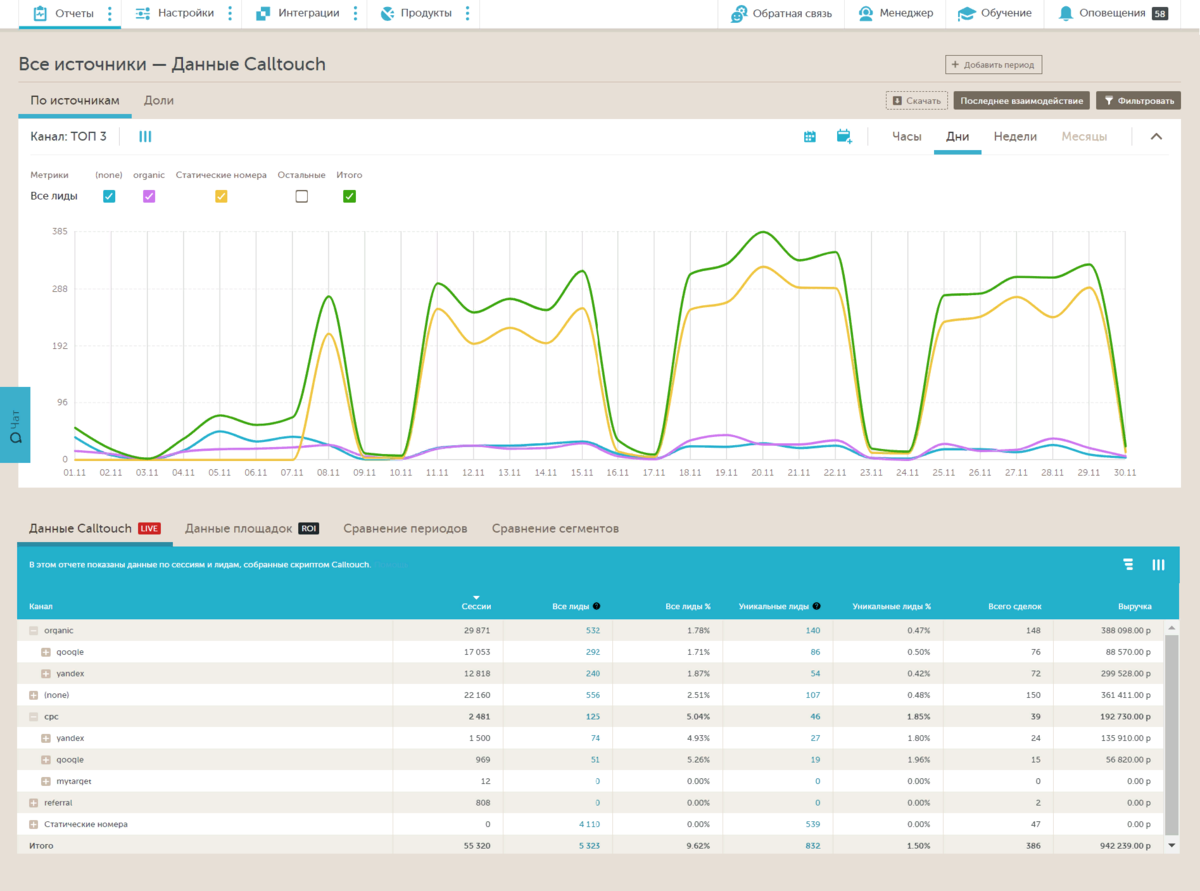Select the Недели granularity tab
This screenshot has height=891, width=1200.
[x=1015, y=136]
